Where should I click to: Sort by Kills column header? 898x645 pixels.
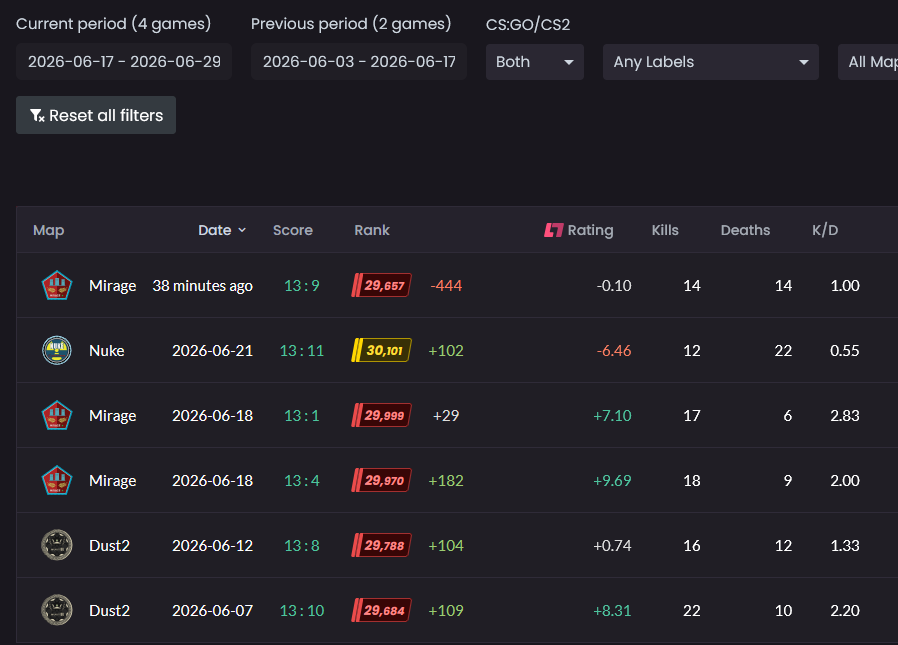[665, 230]
